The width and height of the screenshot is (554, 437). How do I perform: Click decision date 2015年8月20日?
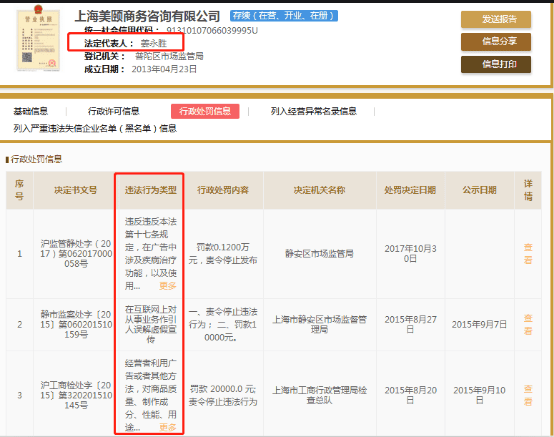tap(410, 395)
